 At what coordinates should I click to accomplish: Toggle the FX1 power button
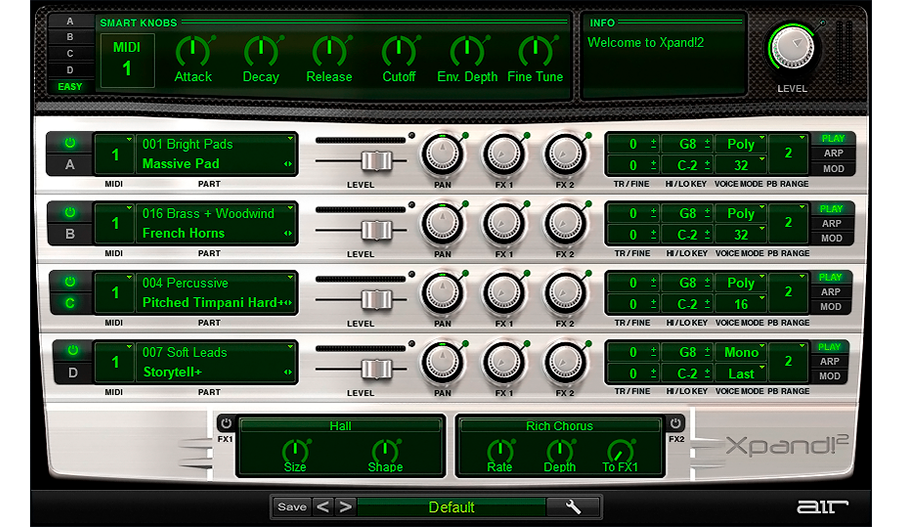(x=225, y=424)
